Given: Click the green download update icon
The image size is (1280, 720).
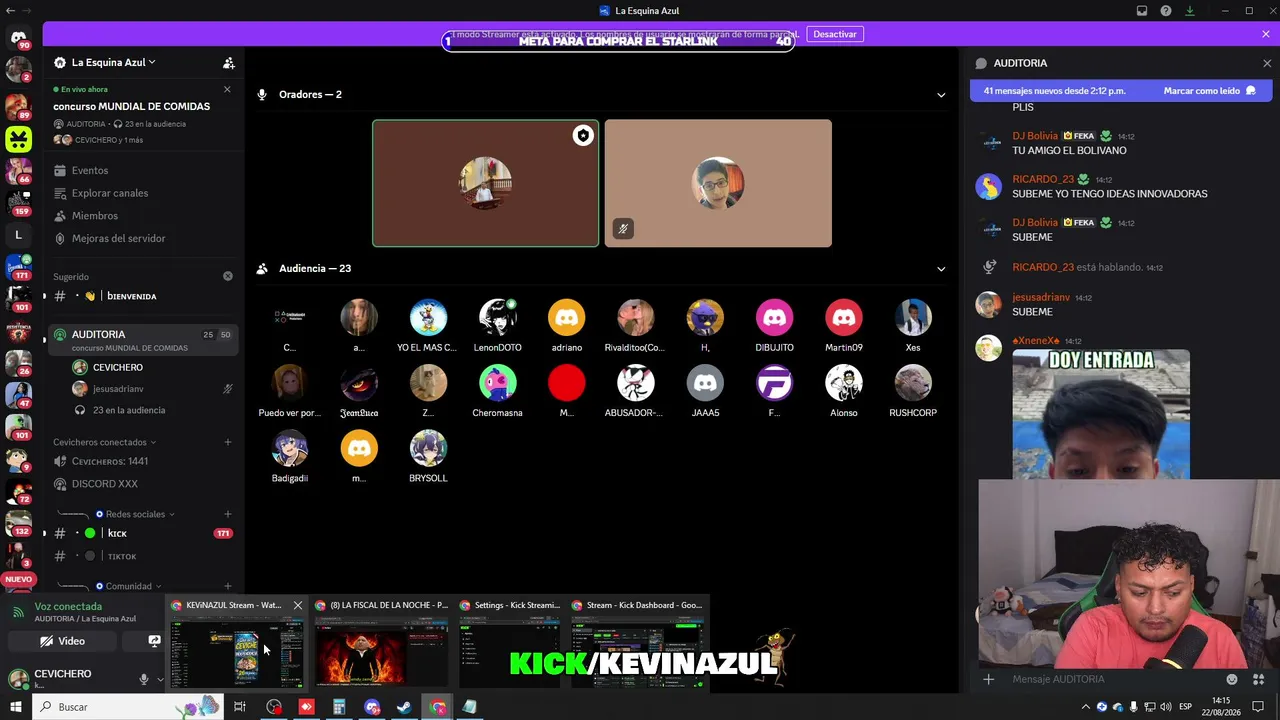Looking at the screenshot, I should 1190,11.
